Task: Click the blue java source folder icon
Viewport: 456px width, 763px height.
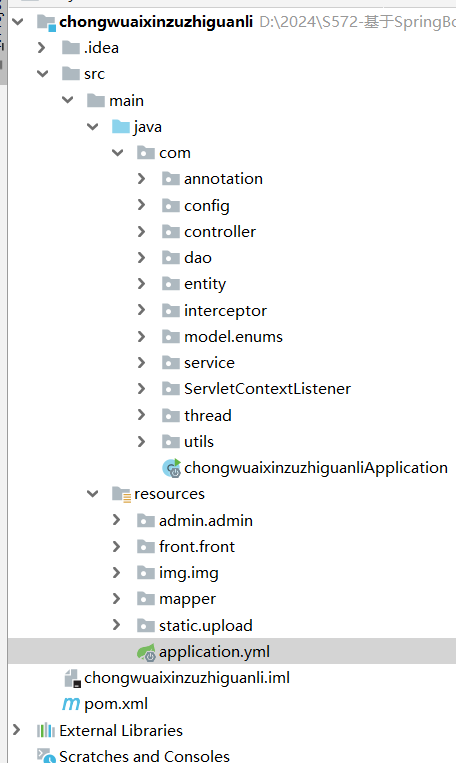Action: click(x=121, y=127)
